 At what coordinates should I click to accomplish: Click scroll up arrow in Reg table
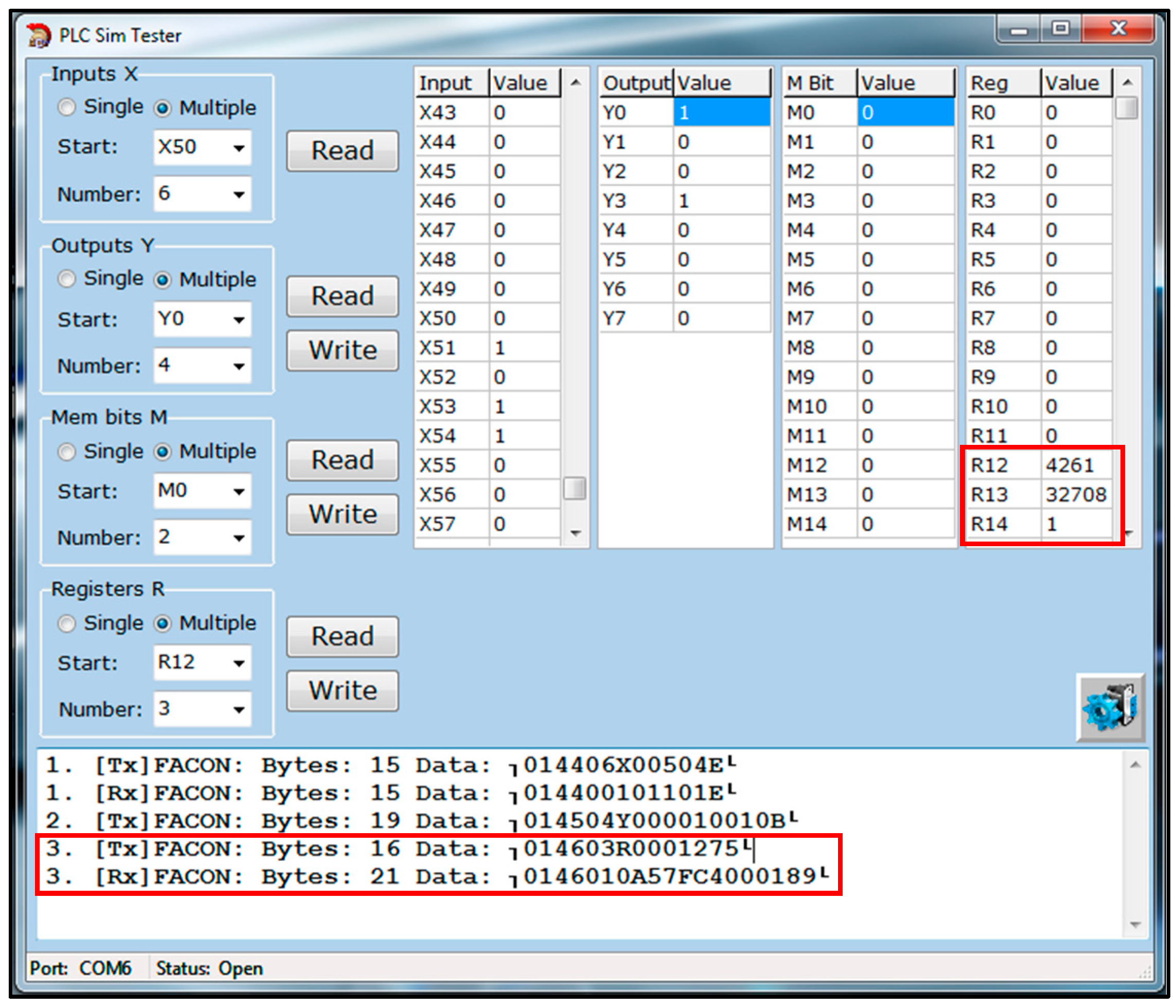pos(1127,83)
